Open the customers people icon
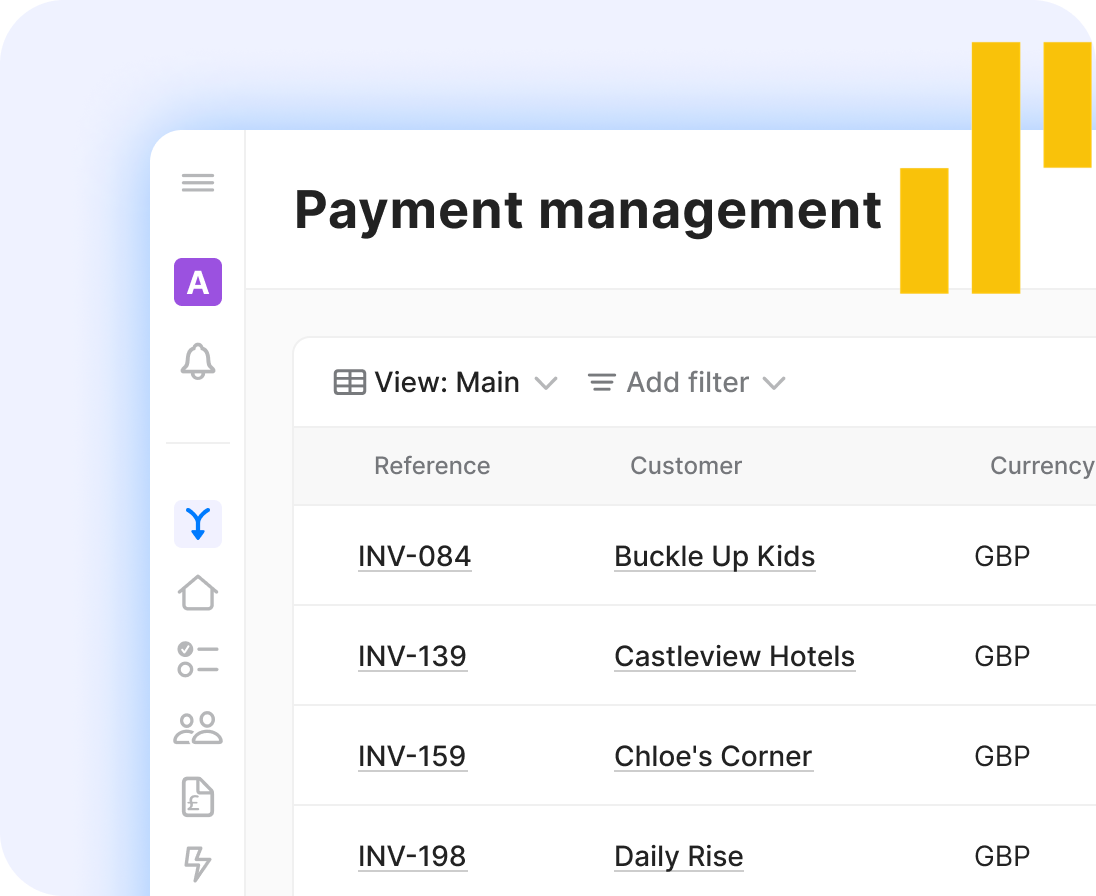Image resolution: width=1096 pixels, height=896 pixels. click(x=198, y=728)
